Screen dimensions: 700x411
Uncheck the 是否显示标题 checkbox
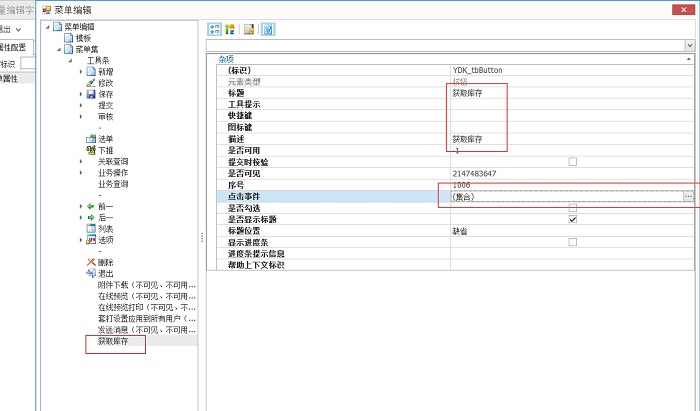point(573,219)
